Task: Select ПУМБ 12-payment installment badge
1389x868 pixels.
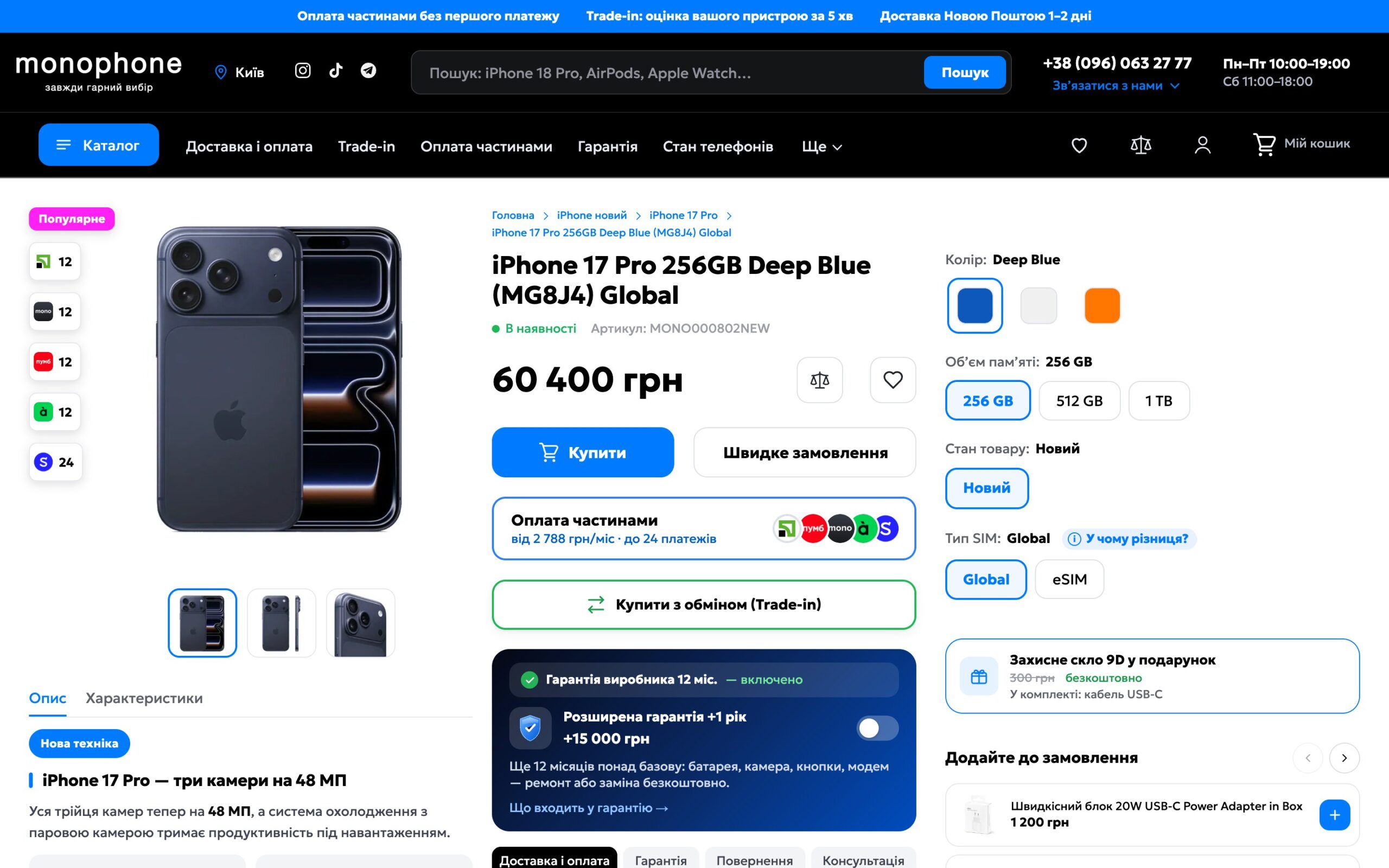Action: coord(54,362)
